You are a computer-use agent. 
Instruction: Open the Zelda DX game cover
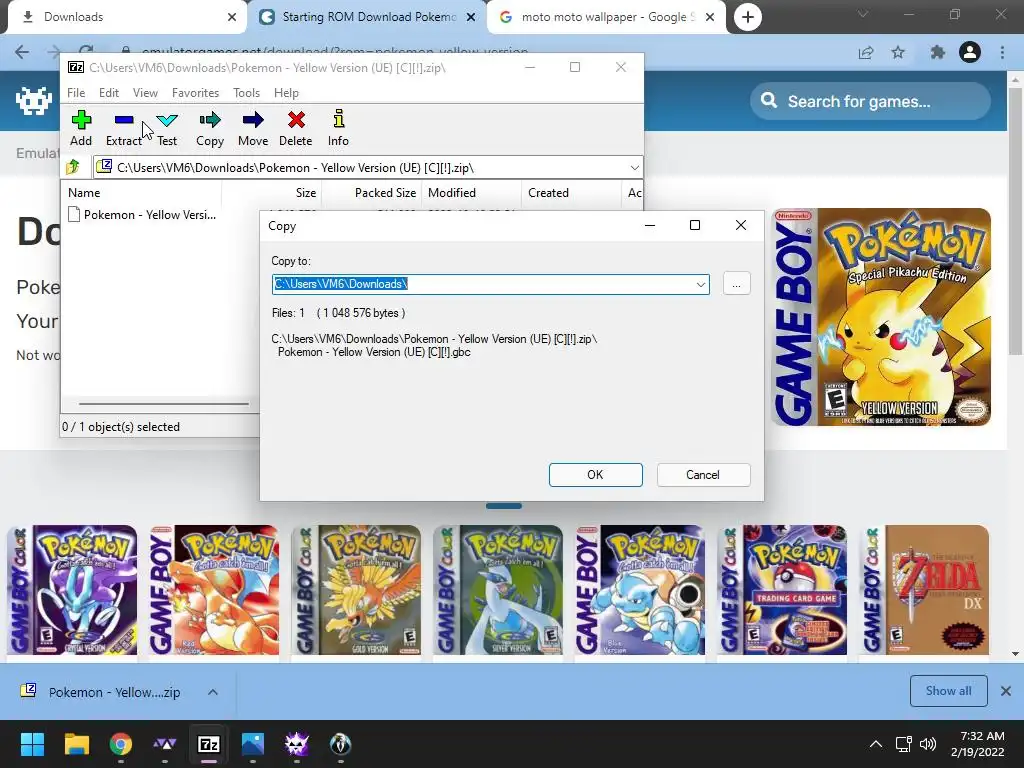click(924, 590)
